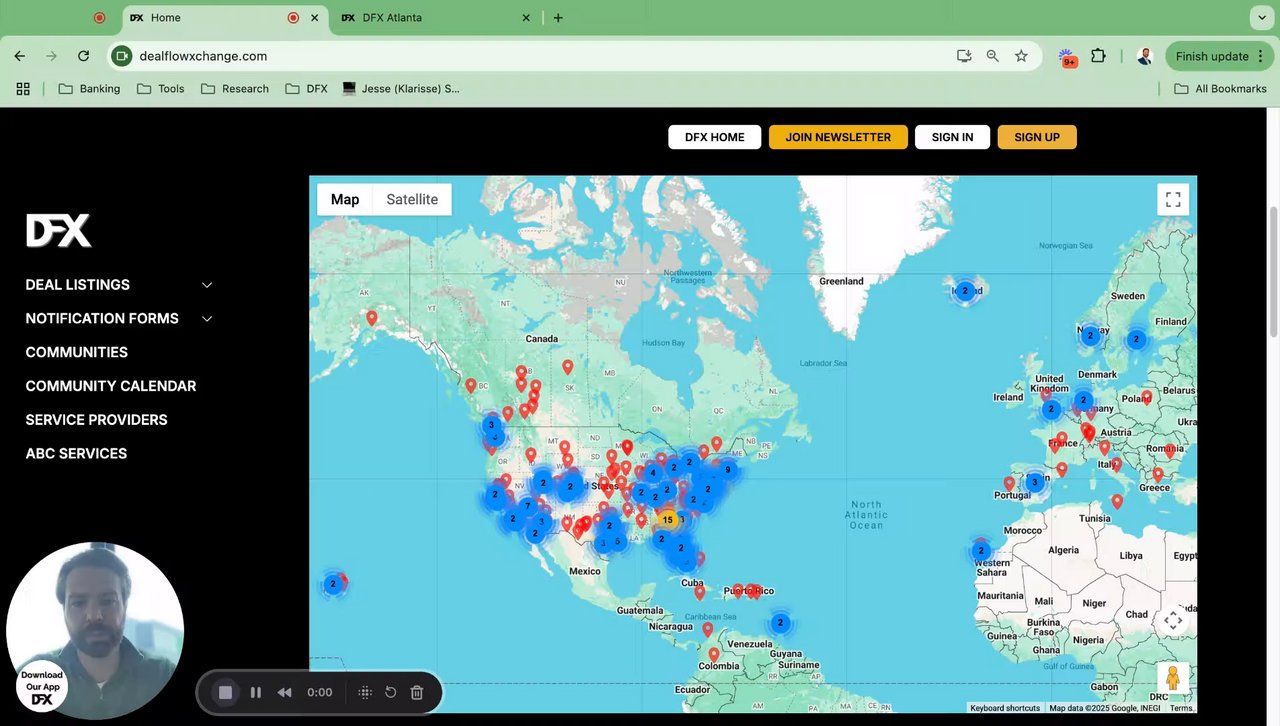Open the blue cluster north of Guyana
The image size is (1280, 726).
[x=780, y=623]
